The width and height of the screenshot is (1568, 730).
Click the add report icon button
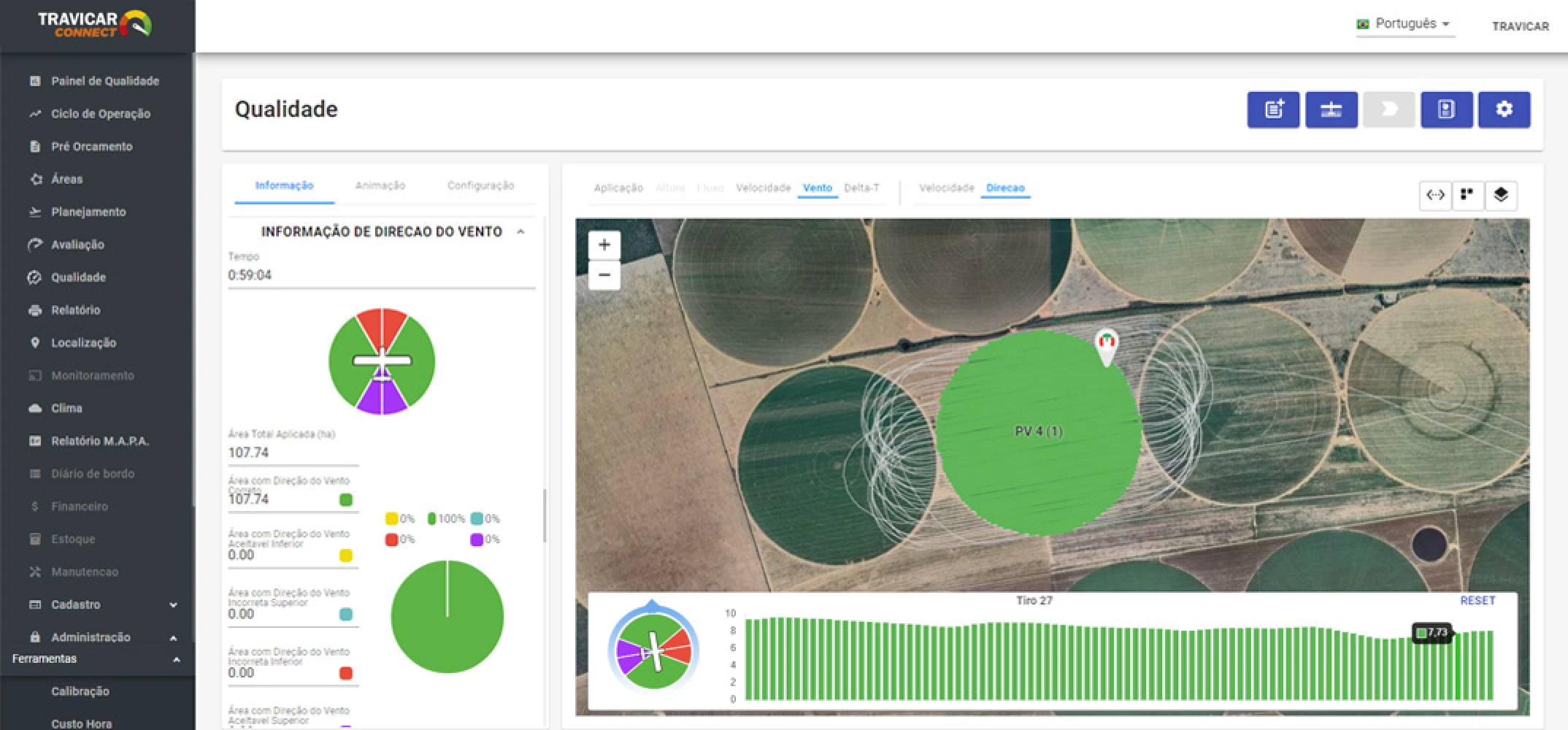1273,109
